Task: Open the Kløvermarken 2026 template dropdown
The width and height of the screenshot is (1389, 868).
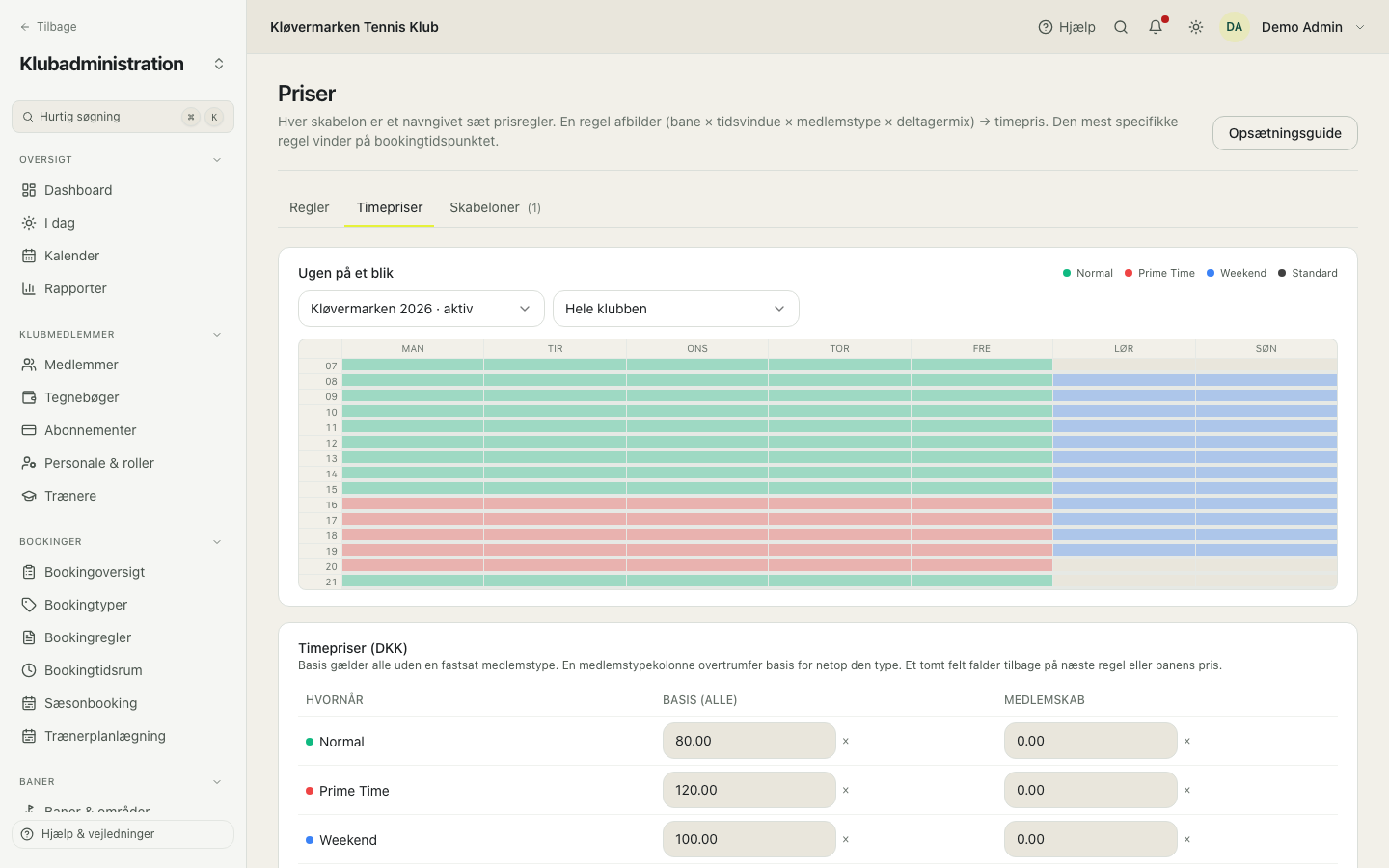Action: (422, 309)
